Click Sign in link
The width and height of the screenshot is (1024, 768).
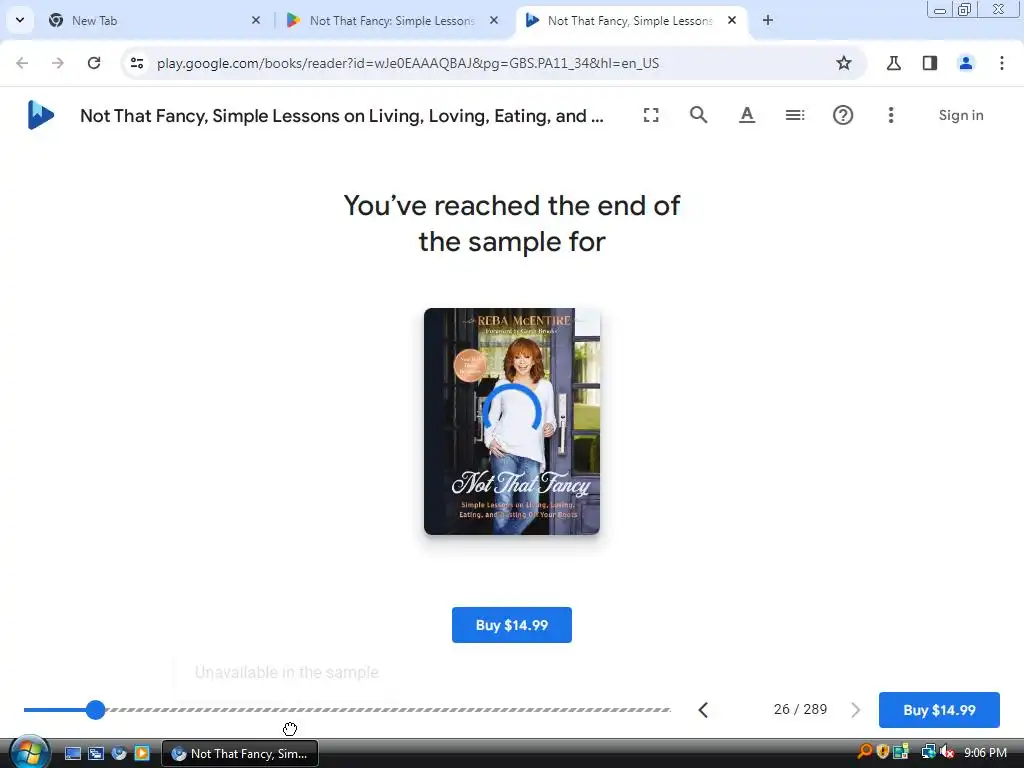(961, 115)
